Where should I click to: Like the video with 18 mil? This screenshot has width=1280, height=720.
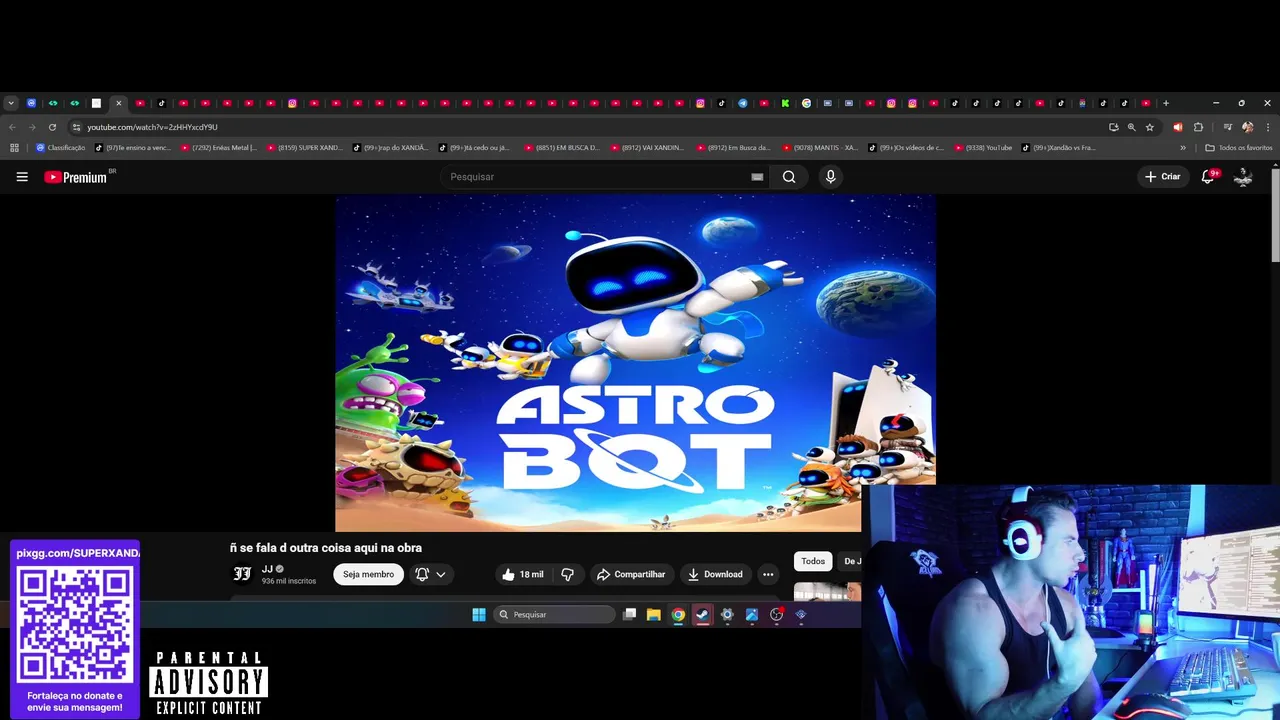tap(523, 574)
